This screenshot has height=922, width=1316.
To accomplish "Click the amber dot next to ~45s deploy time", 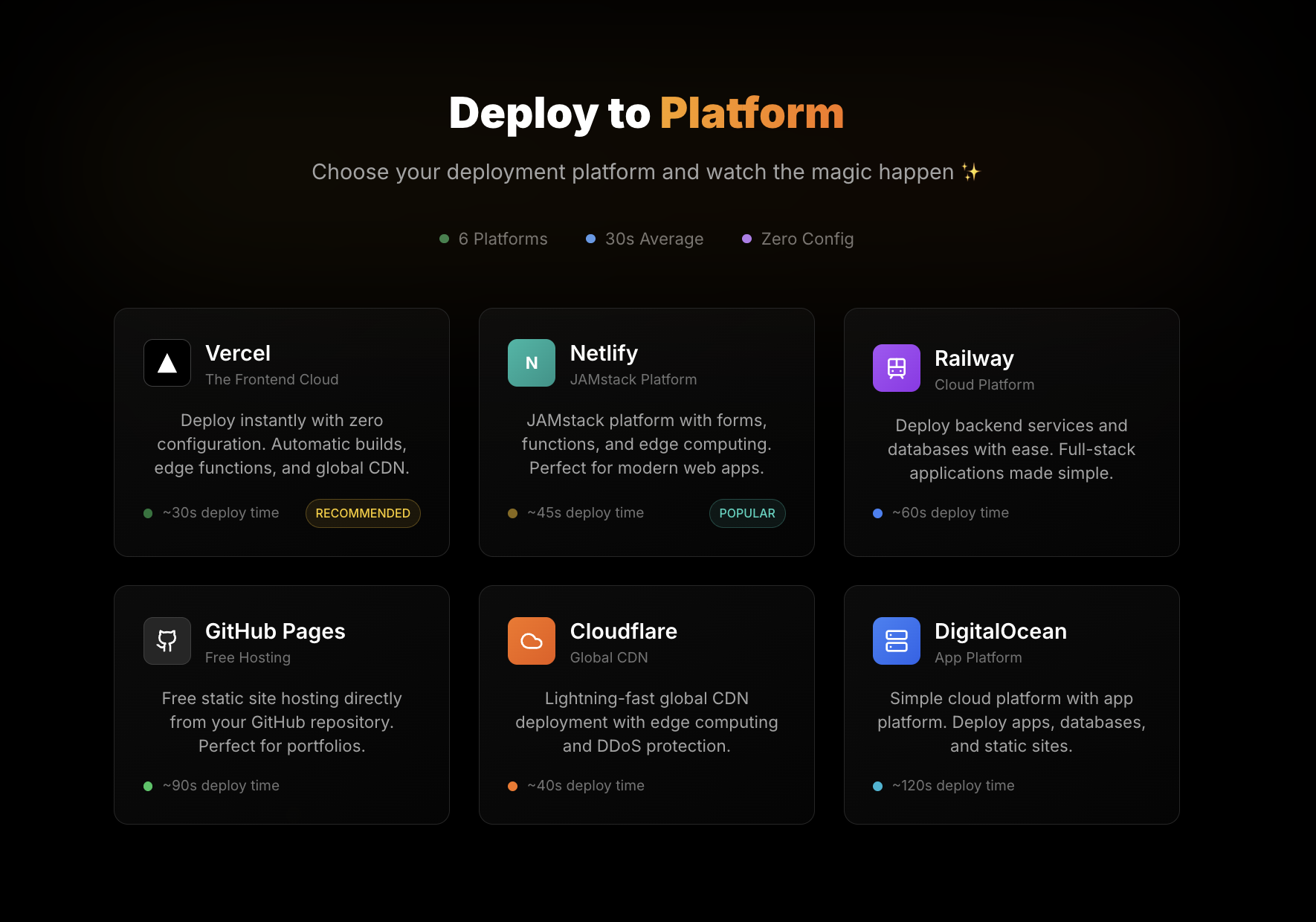I will click(512, 513).
